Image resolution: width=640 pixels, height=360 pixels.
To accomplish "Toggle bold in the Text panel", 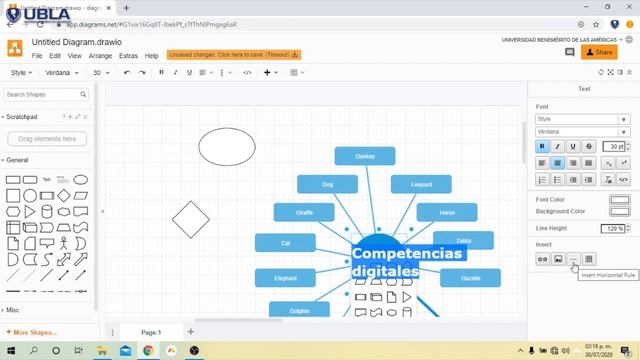I will [x=542, y=147].
